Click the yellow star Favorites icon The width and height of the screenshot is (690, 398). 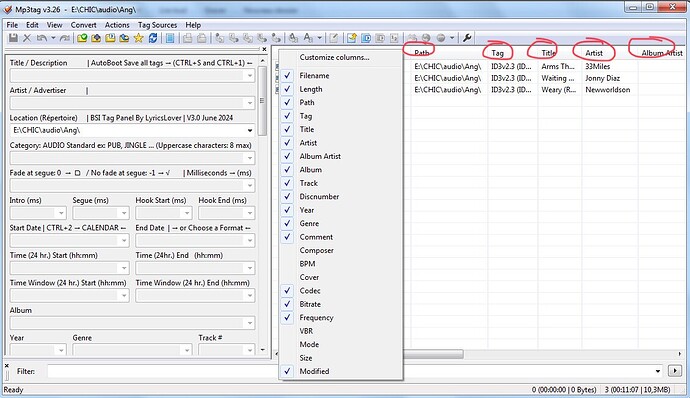(x=139, y=38)
